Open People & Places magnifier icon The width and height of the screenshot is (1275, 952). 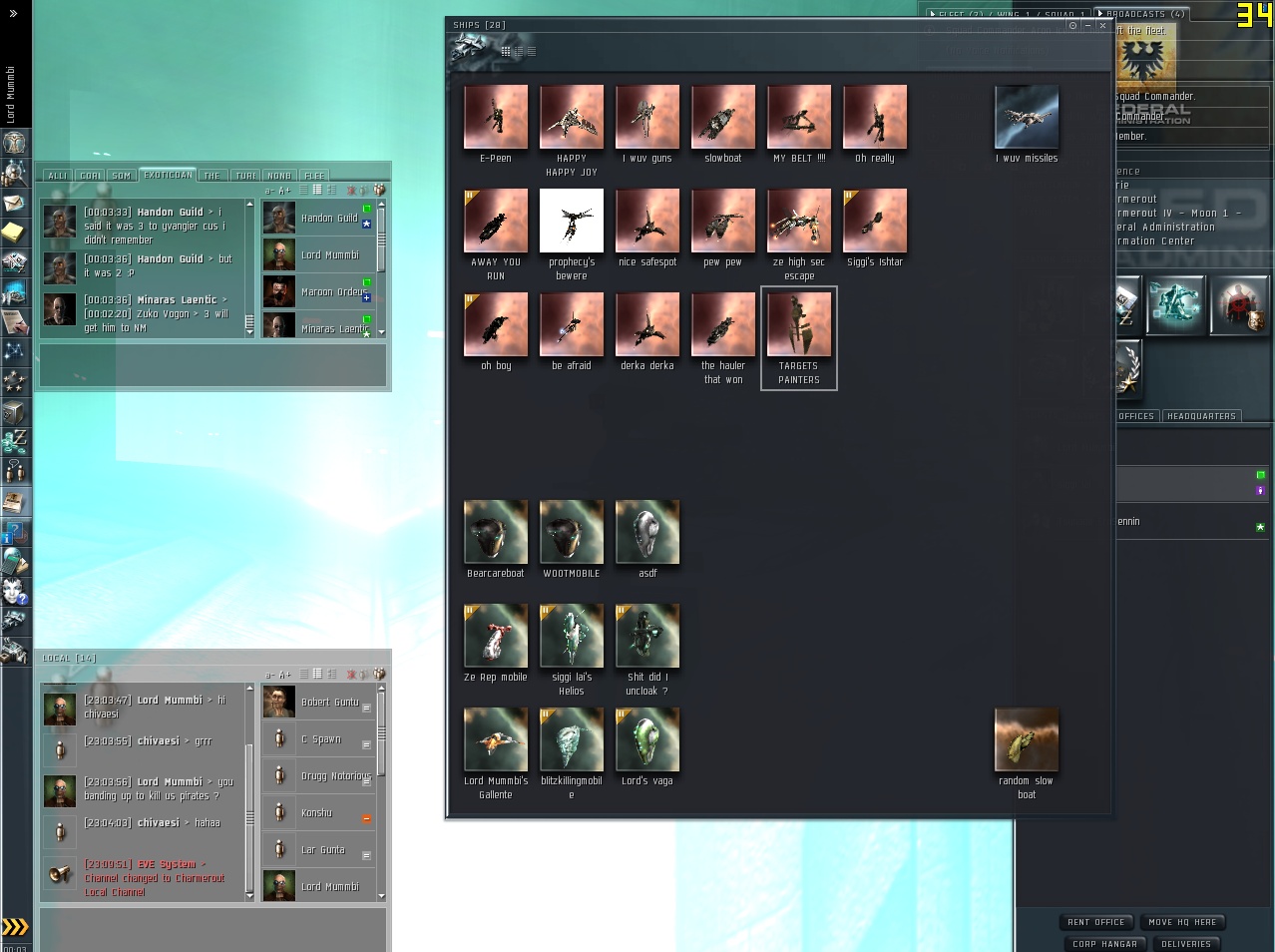pos(15,174)
